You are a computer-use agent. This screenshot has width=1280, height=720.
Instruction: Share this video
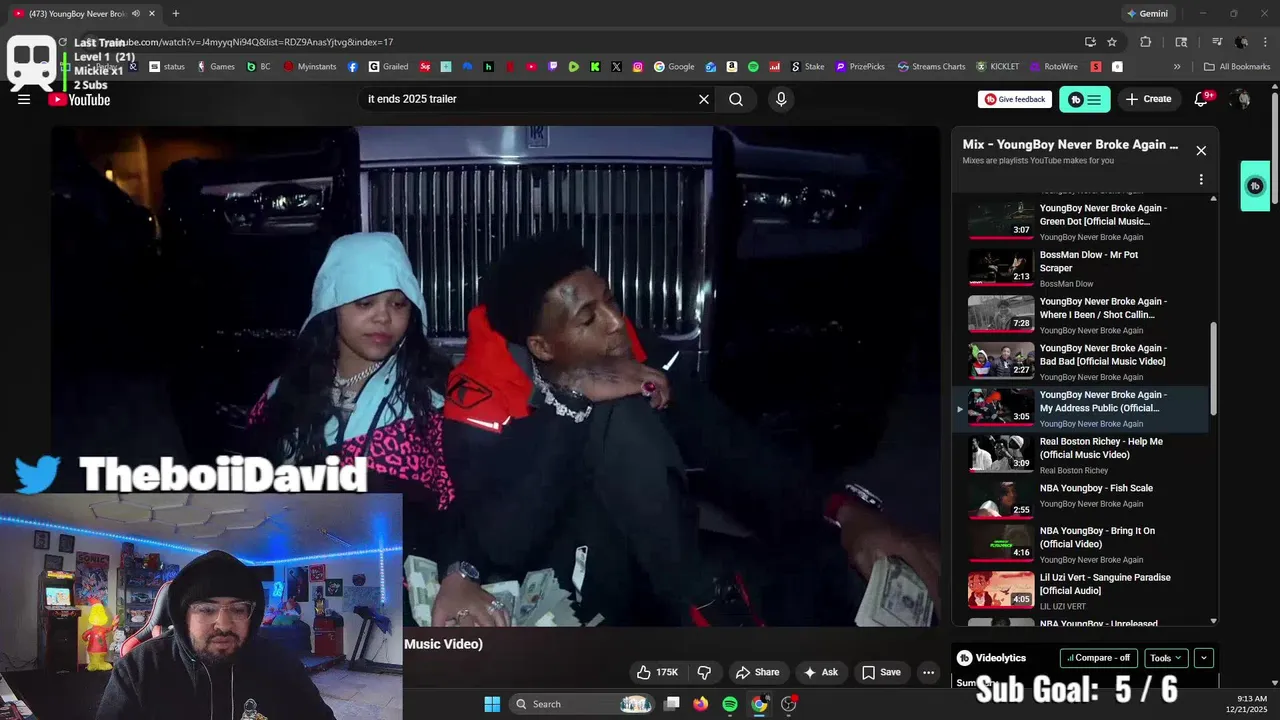[x=757, y=672]
